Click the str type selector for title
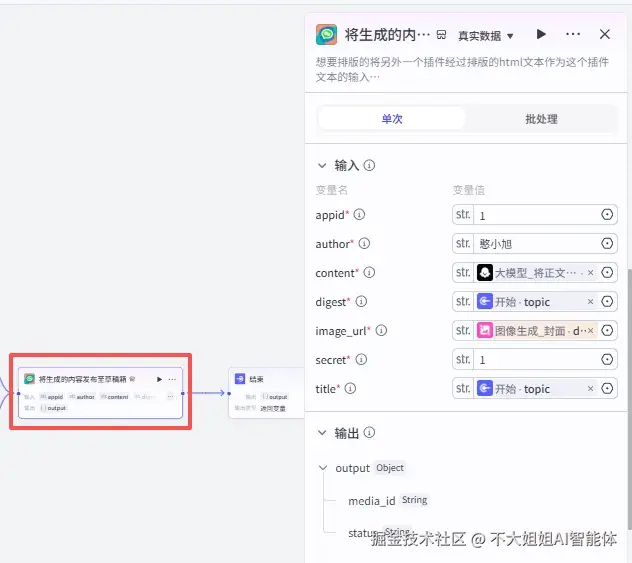632x563 pixels. [463, 388]
